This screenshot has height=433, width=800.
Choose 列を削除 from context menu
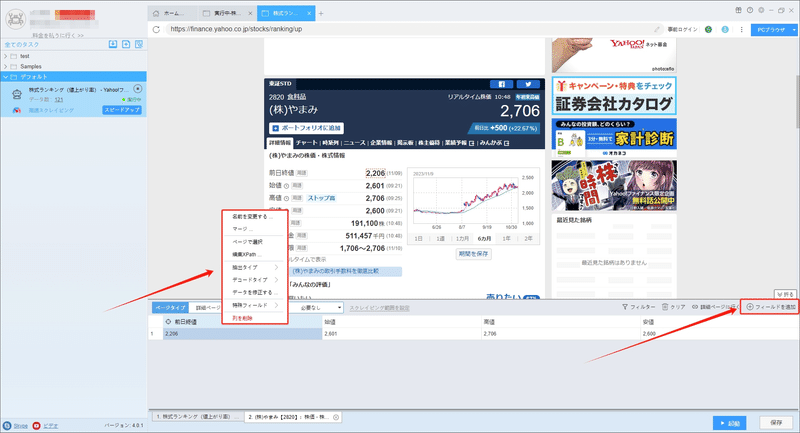255,318
